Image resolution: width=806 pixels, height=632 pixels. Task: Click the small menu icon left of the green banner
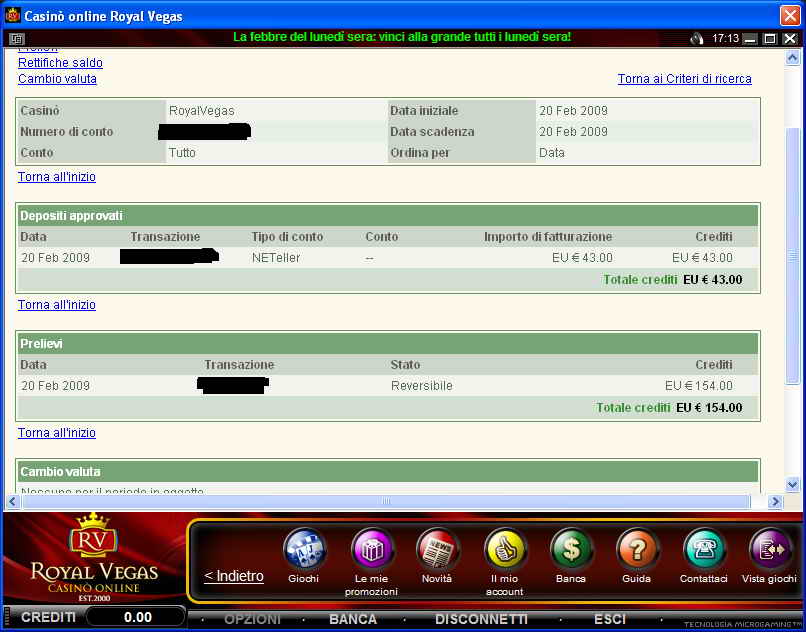point(17,39)
